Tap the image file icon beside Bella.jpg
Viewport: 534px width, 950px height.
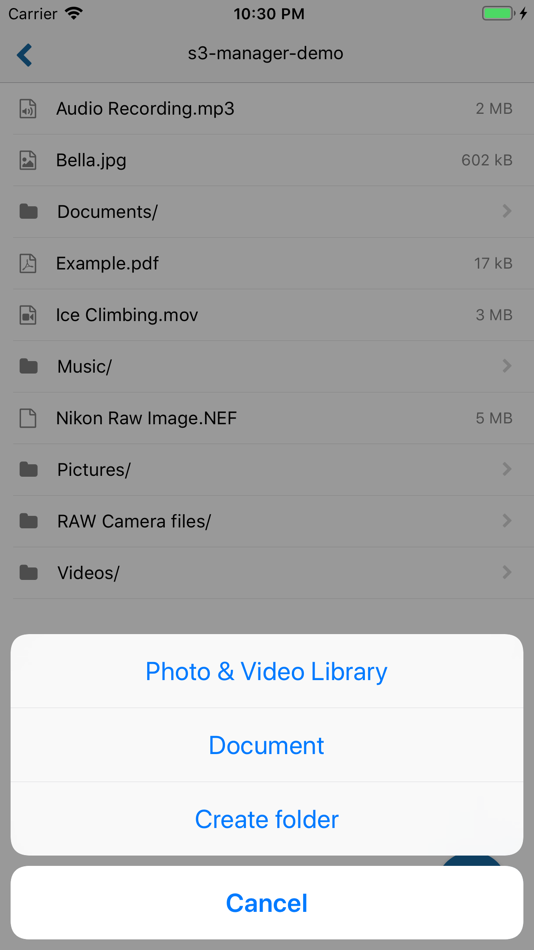click(x=28, y=161)
